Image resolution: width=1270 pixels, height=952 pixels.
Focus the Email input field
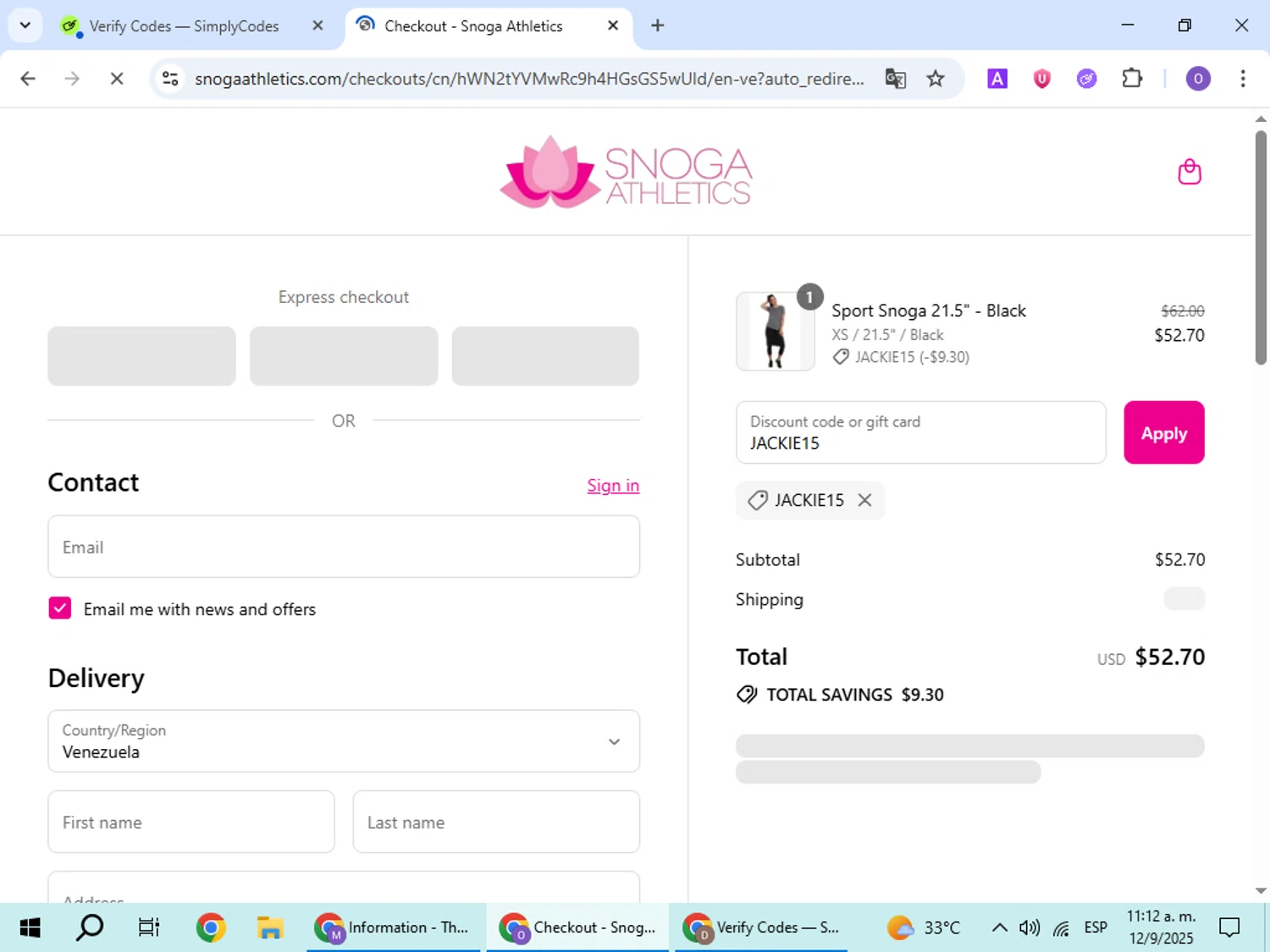point(344,547)
